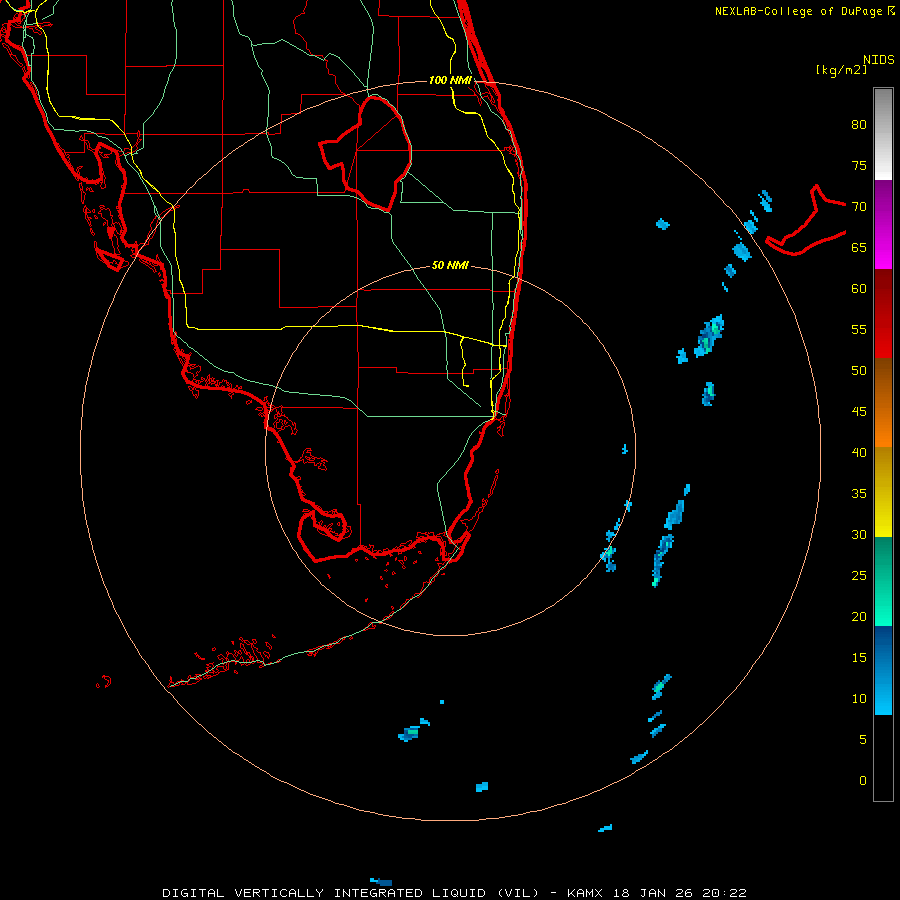The width and height of the screenshot is (900, 900).
Task: Click the (VIL) abbreviation in caption
Action: tap(518, 893)
